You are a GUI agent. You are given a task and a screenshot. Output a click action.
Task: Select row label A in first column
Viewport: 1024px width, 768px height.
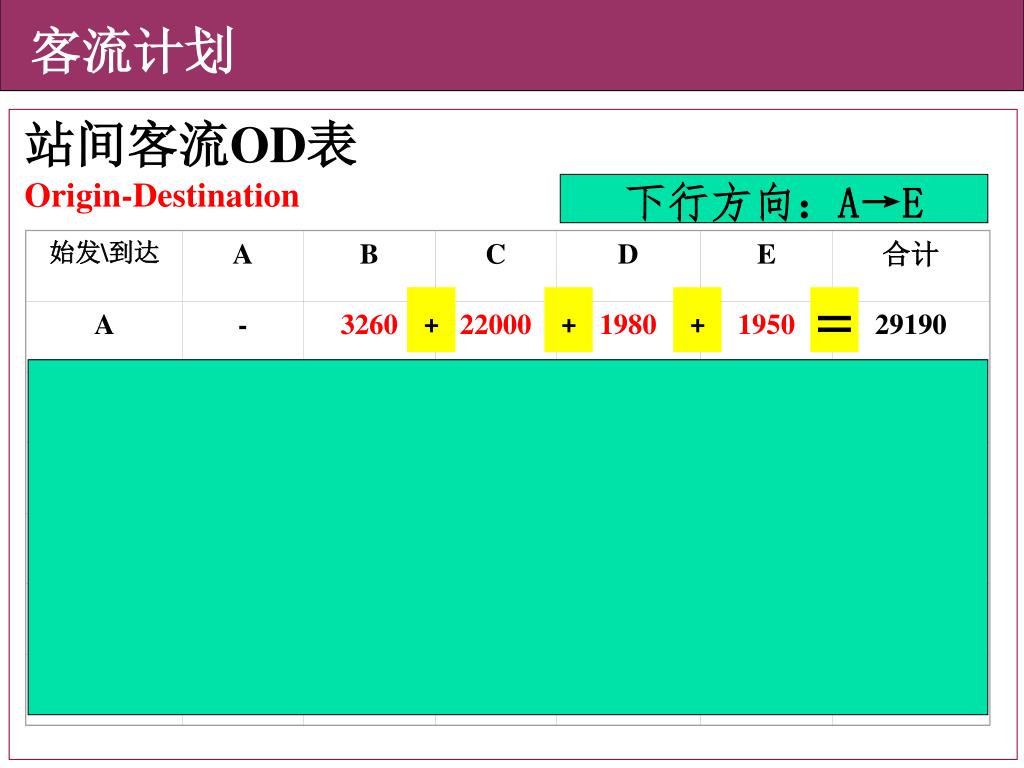104,325
